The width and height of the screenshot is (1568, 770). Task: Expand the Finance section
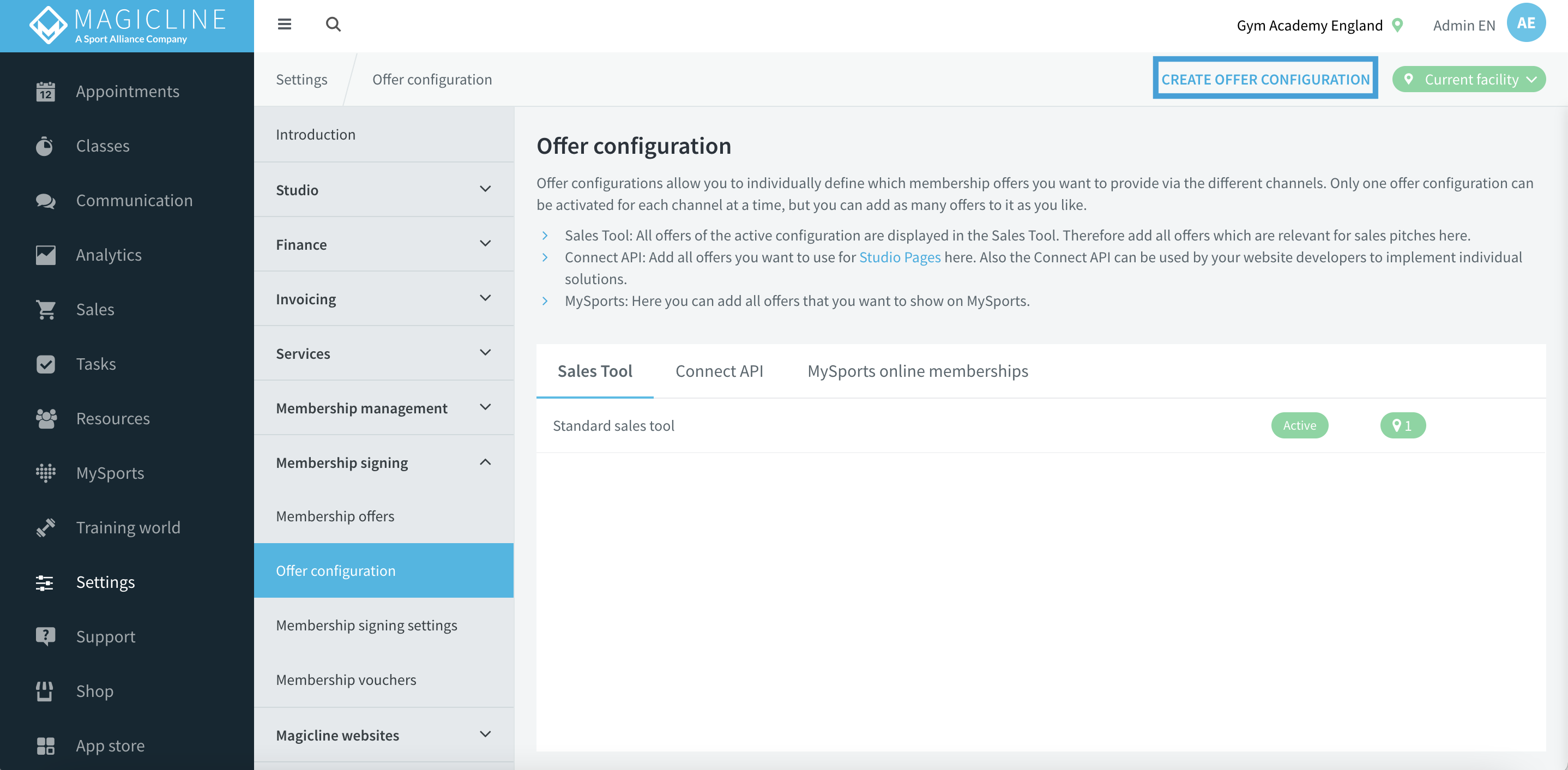click(384, 245)
